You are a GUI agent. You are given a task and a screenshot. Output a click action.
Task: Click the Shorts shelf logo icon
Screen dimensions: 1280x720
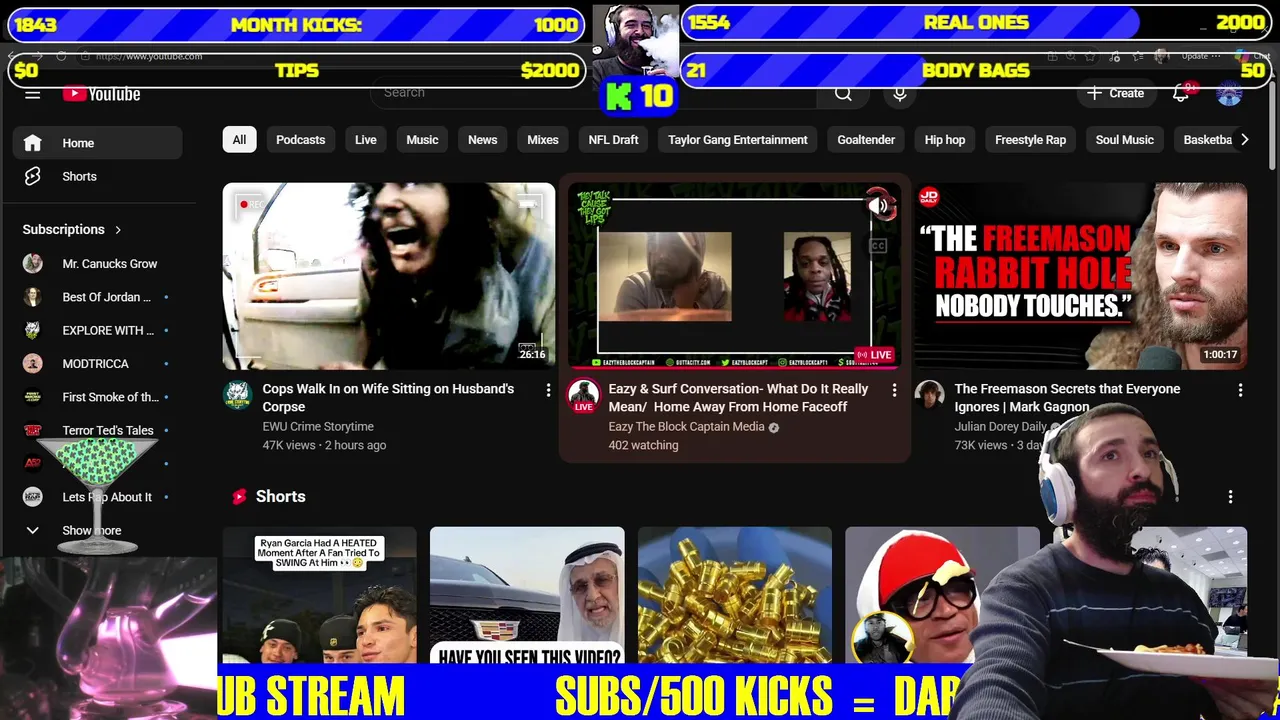(239, 497)
